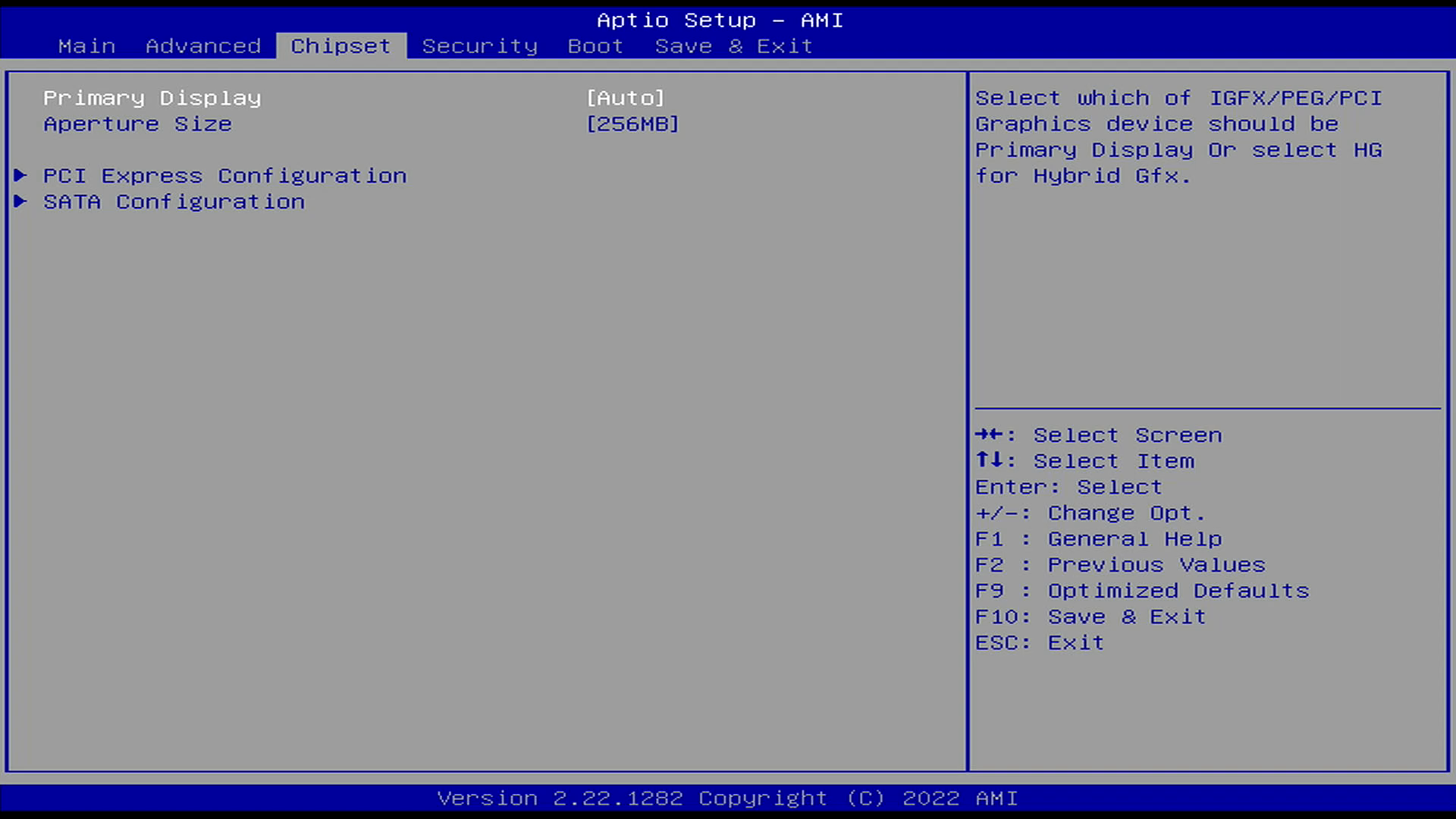Go to the Security tab
The width and height of the screenshot is (1456, 819).
480,46
